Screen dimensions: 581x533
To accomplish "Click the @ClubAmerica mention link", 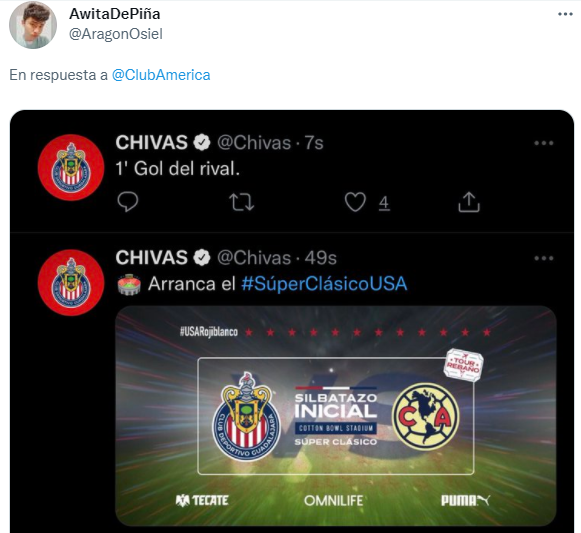I will (161, 75).
